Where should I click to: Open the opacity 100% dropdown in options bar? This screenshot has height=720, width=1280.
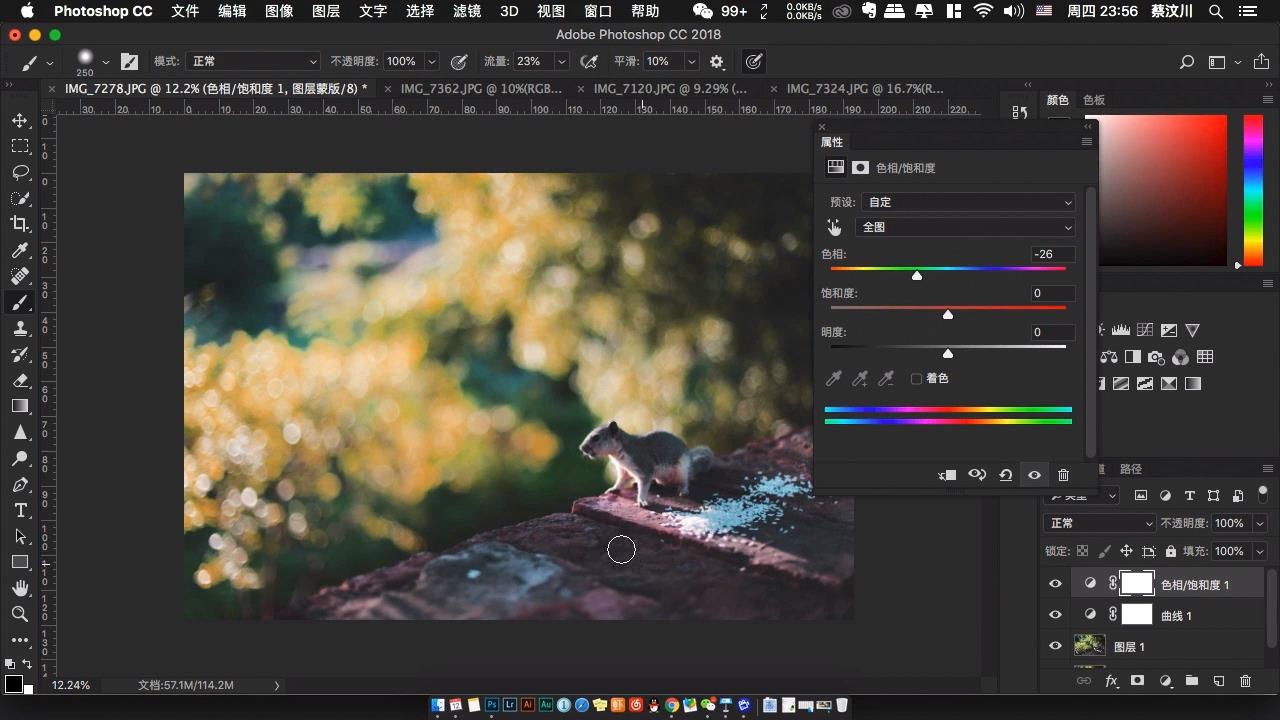tap(432, 61)
